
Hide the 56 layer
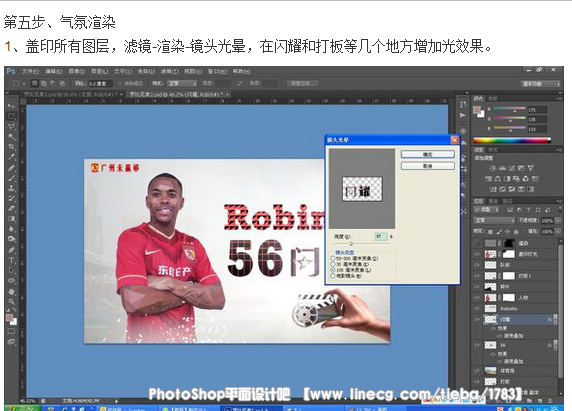tap(477, 345)
